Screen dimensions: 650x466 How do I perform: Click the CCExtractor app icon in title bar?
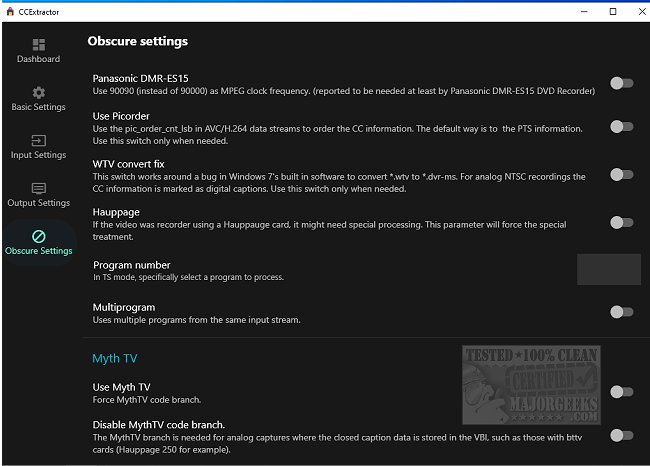click(x=10, y=12)
